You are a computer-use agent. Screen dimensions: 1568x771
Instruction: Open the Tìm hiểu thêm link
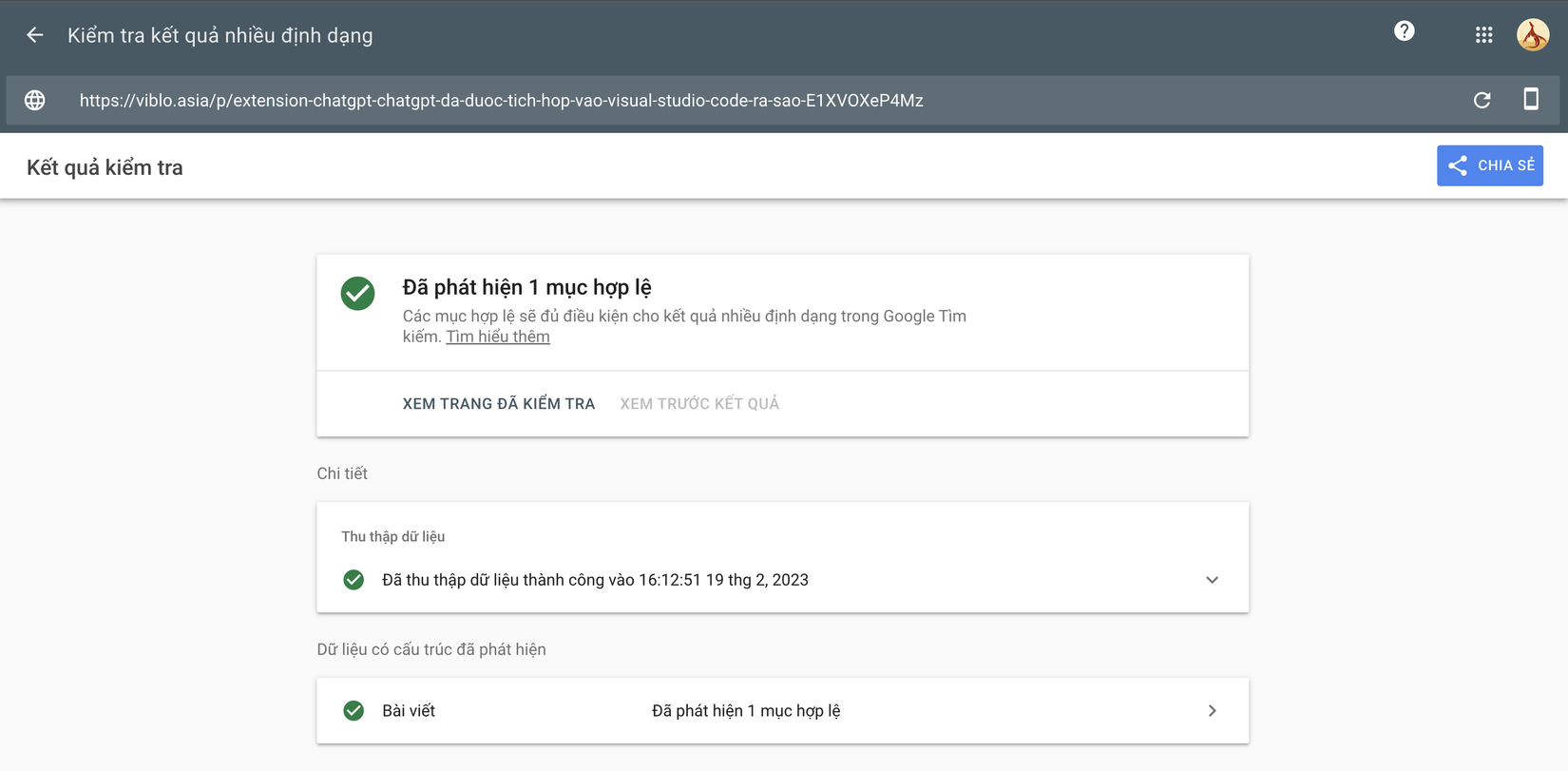[498, 337]
